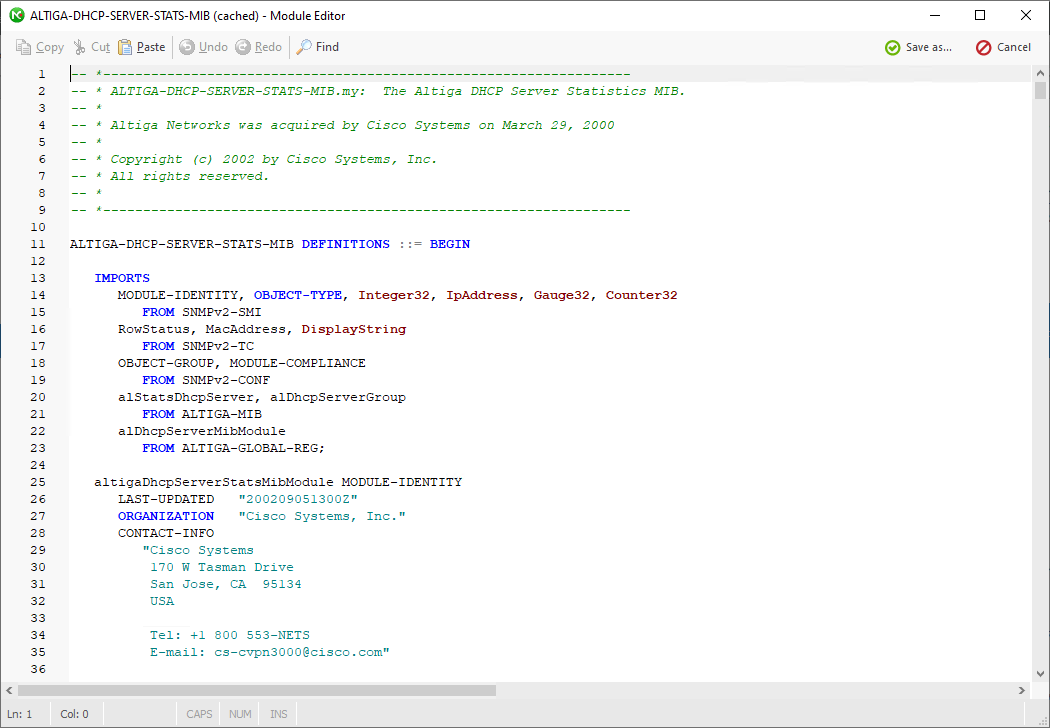The image size is (1050, 728).
Task: Click the Redo arrow icon
Action: pos(243,47)
